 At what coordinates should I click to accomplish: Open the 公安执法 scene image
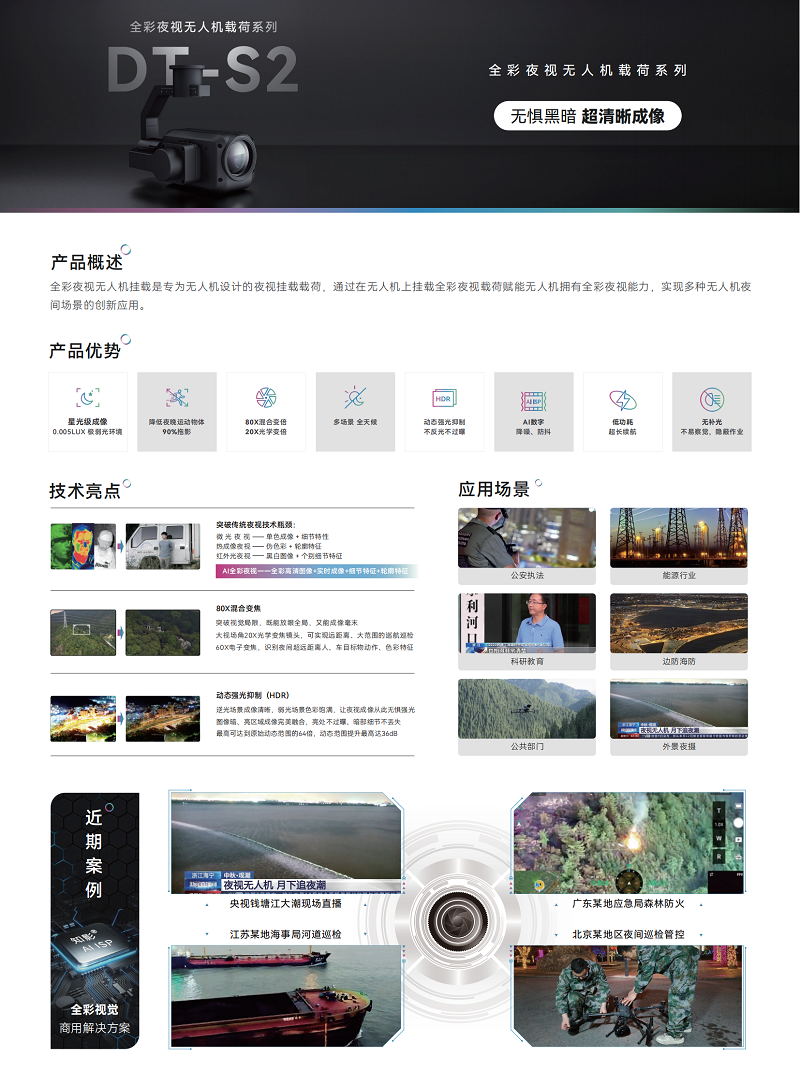coord(527,538)
